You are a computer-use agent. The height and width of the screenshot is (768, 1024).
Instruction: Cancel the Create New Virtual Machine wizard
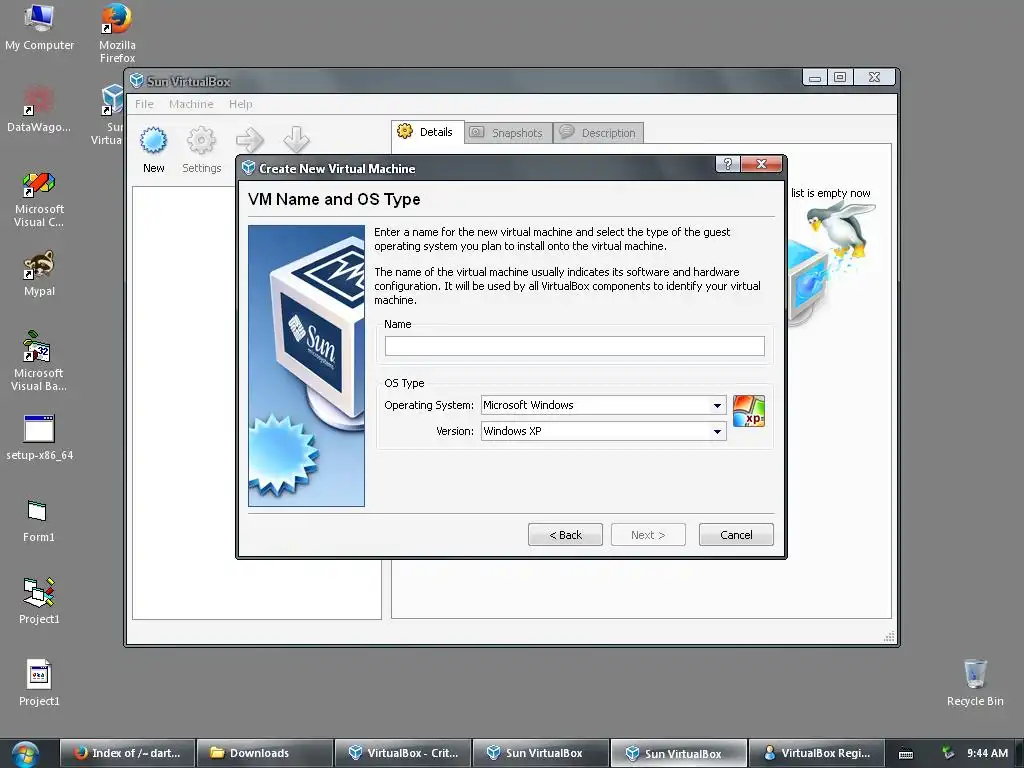coord(736,535)
